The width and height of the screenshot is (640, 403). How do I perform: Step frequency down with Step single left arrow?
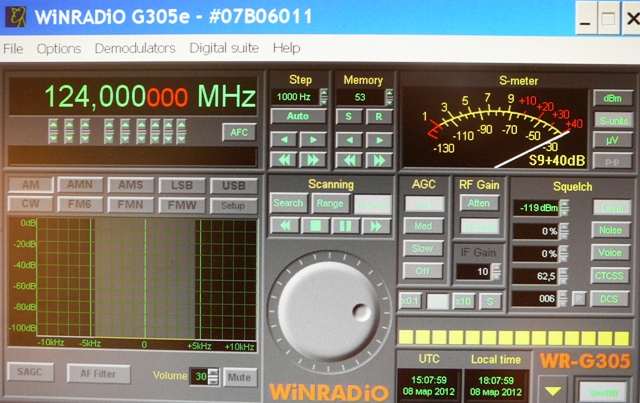click(x=284, y=140)
